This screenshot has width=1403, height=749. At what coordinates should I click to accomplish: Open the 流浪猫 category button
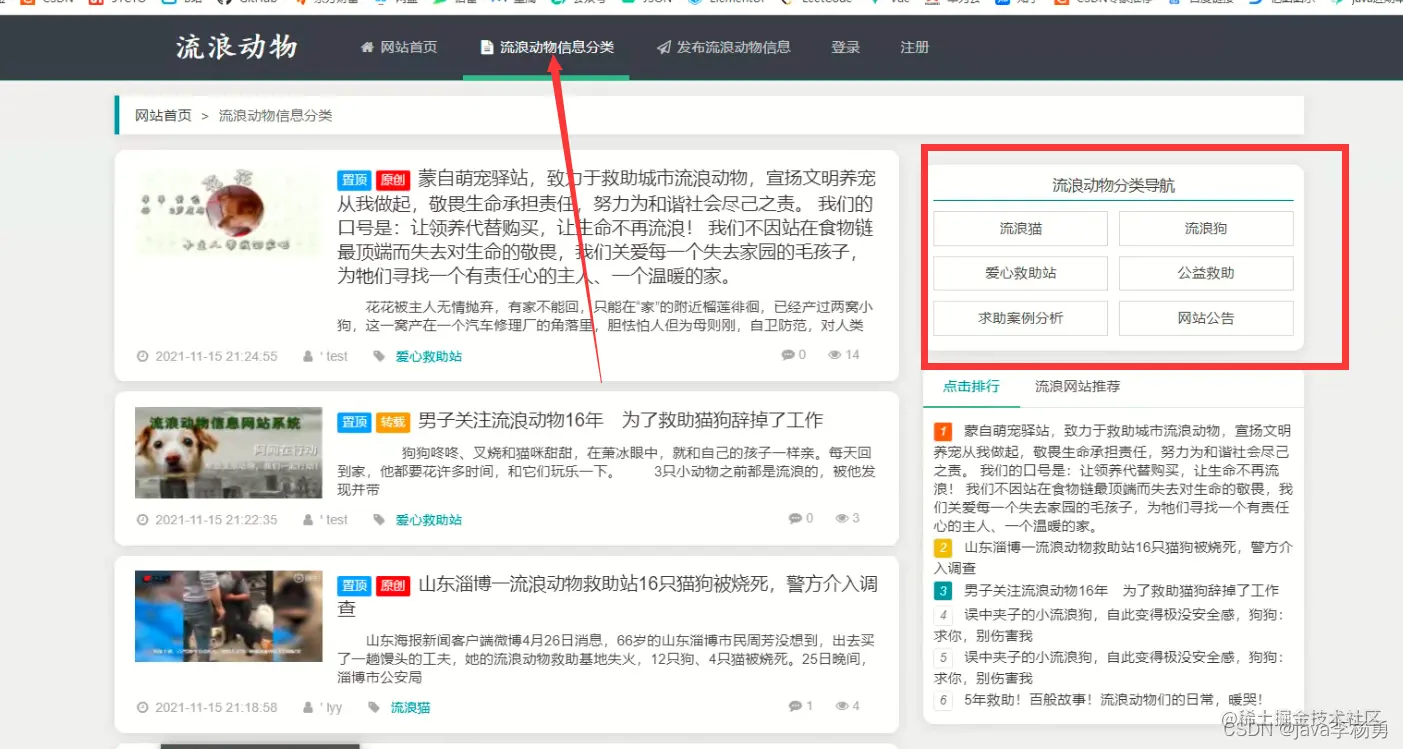click(1020, 228)
